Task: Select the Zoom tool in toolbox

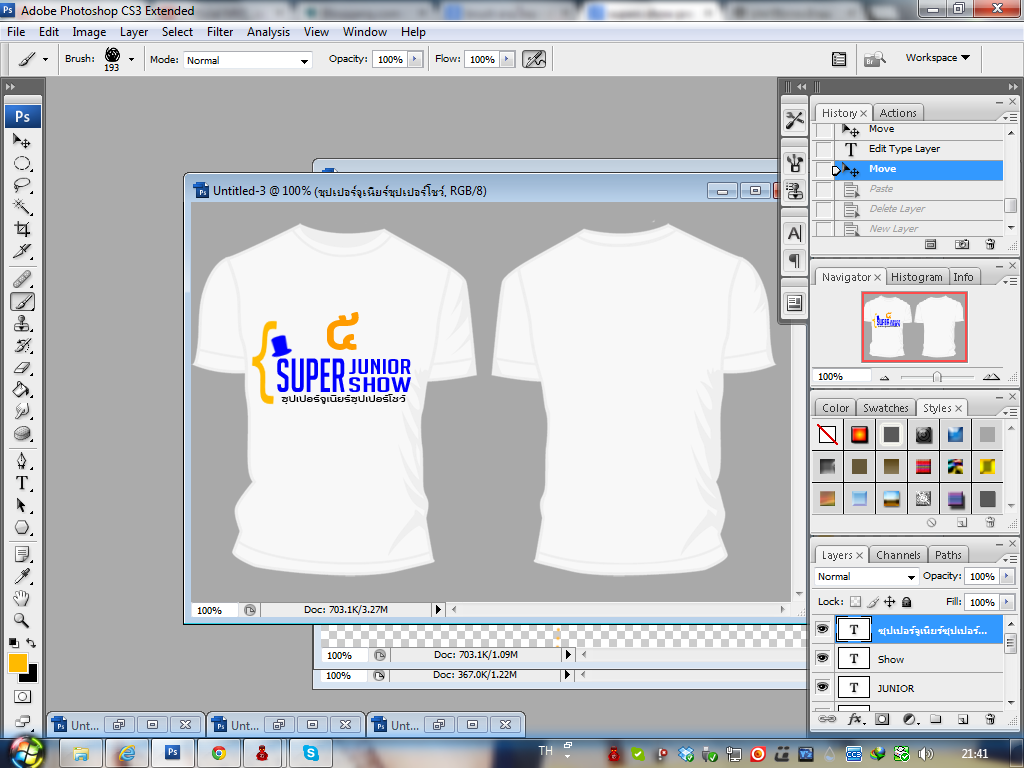Action: point(22,621)
